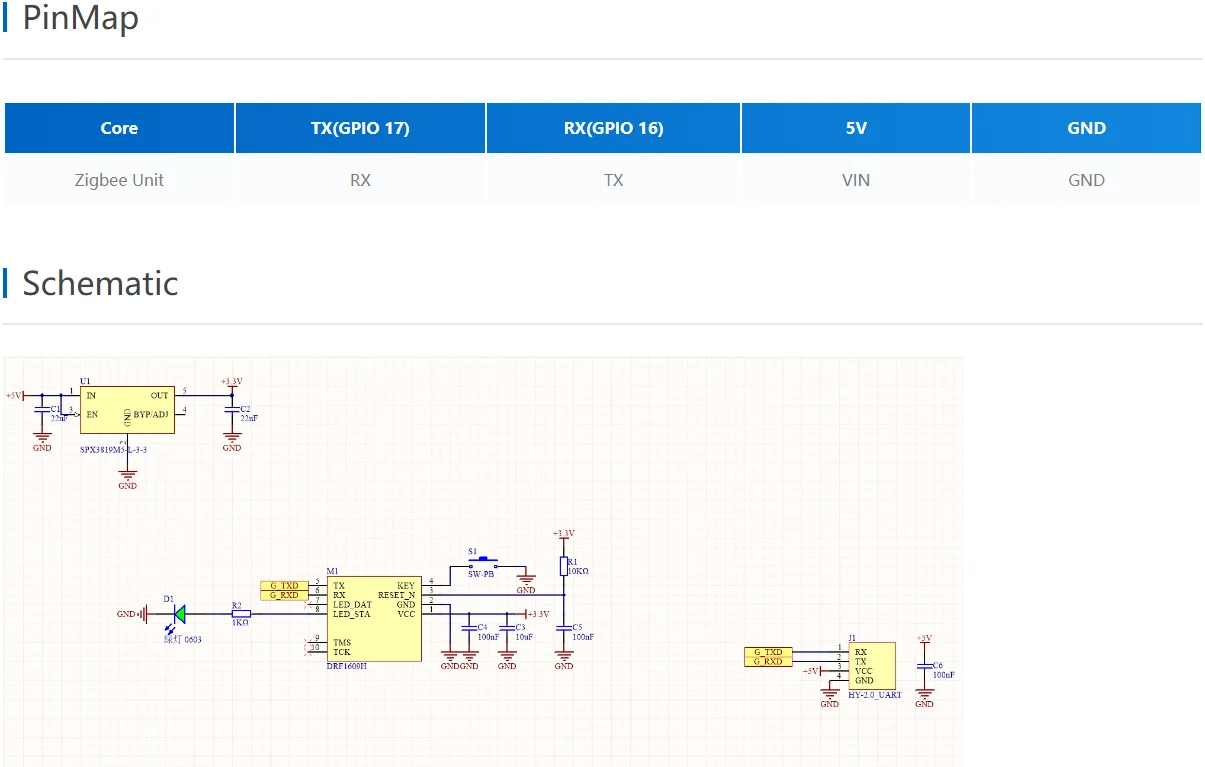Click the Schematic section heading
Screen dimensions: 1205x767
[100, 283]
